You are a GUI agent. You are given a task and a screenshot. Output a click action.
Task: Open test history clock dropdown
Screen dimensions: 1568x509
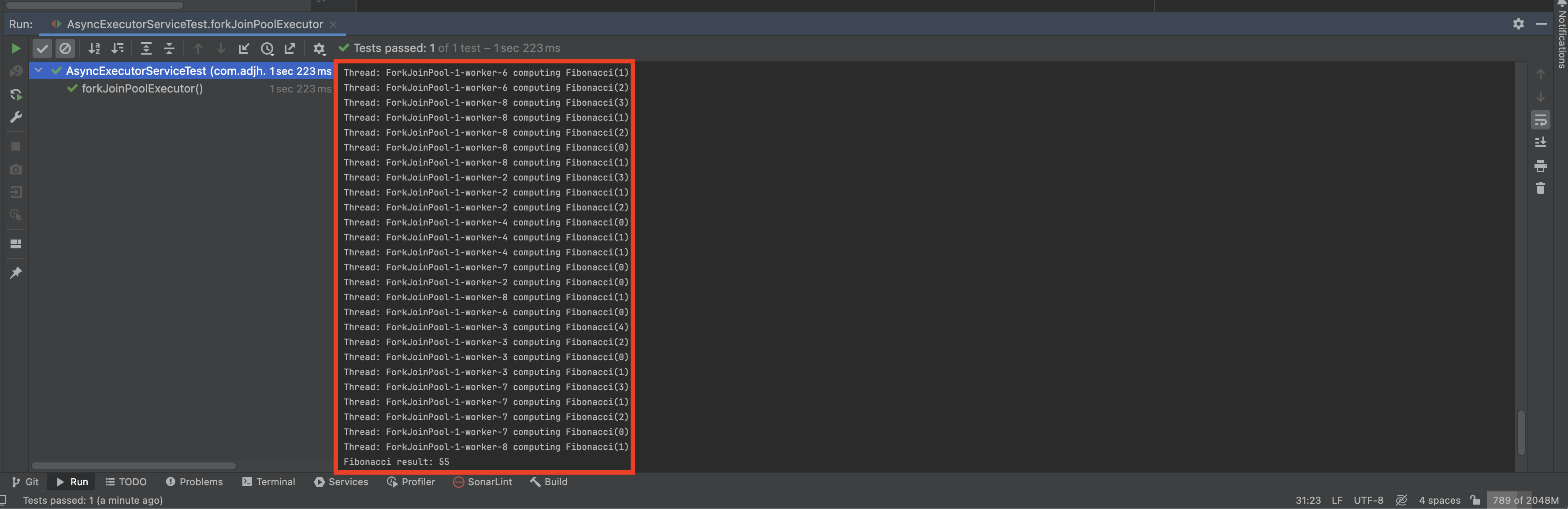(x=267, y=48)
